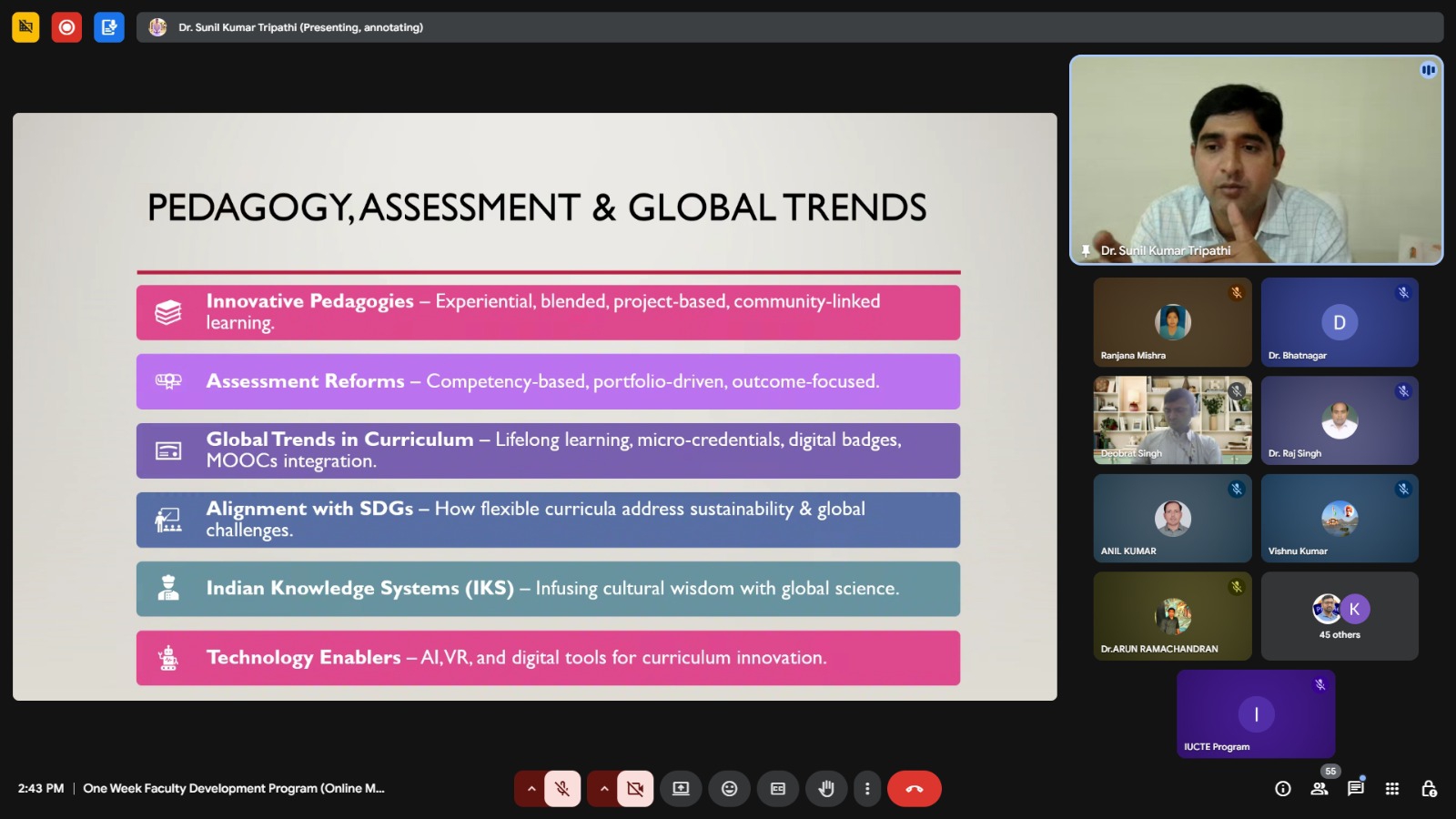Screen dimensions: 1456x819
Task: Expand video settings chevron
Action: click(604, 789)
